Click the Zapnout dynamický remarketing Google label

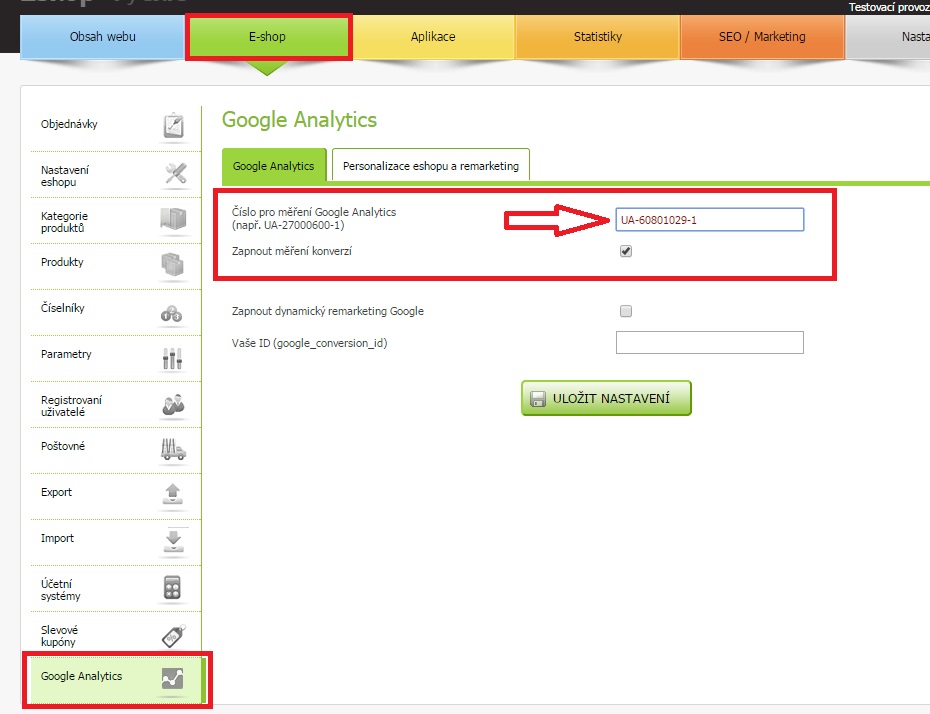click(x=327, y=311)
